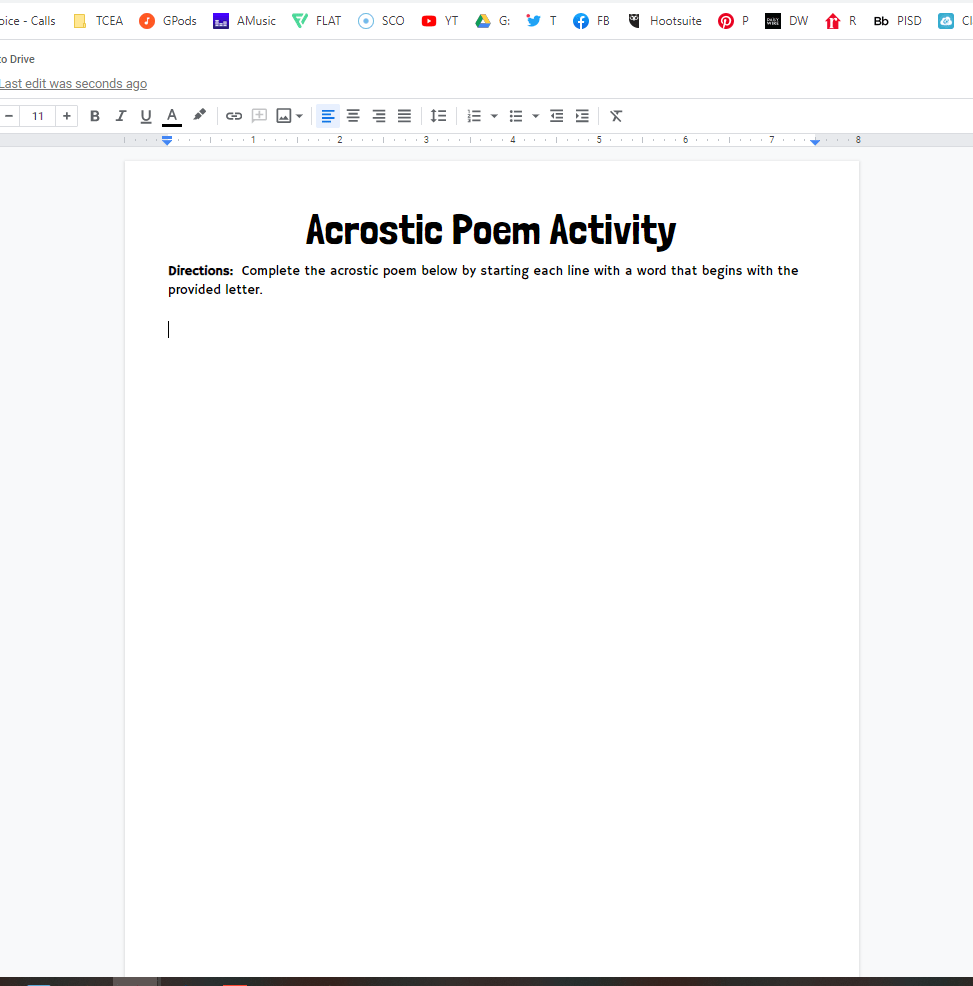This screenshot has height=986, width=973.
Task: Decrease the indent
Action: click(556, 115)
